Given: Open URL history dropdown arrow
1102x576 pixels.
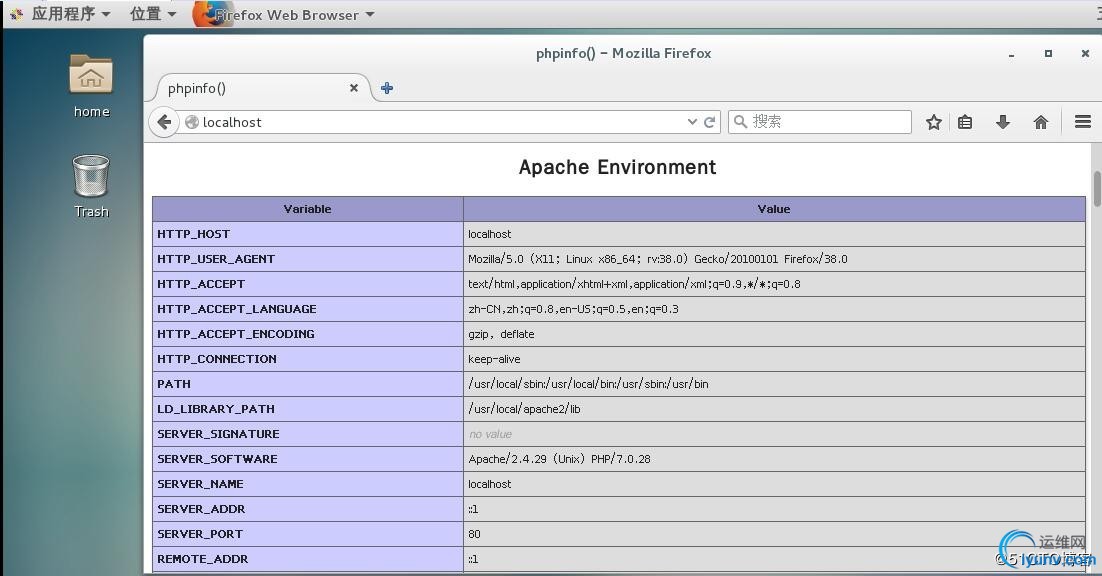Looking at the screenshot, I should click(x=692, y=122).
